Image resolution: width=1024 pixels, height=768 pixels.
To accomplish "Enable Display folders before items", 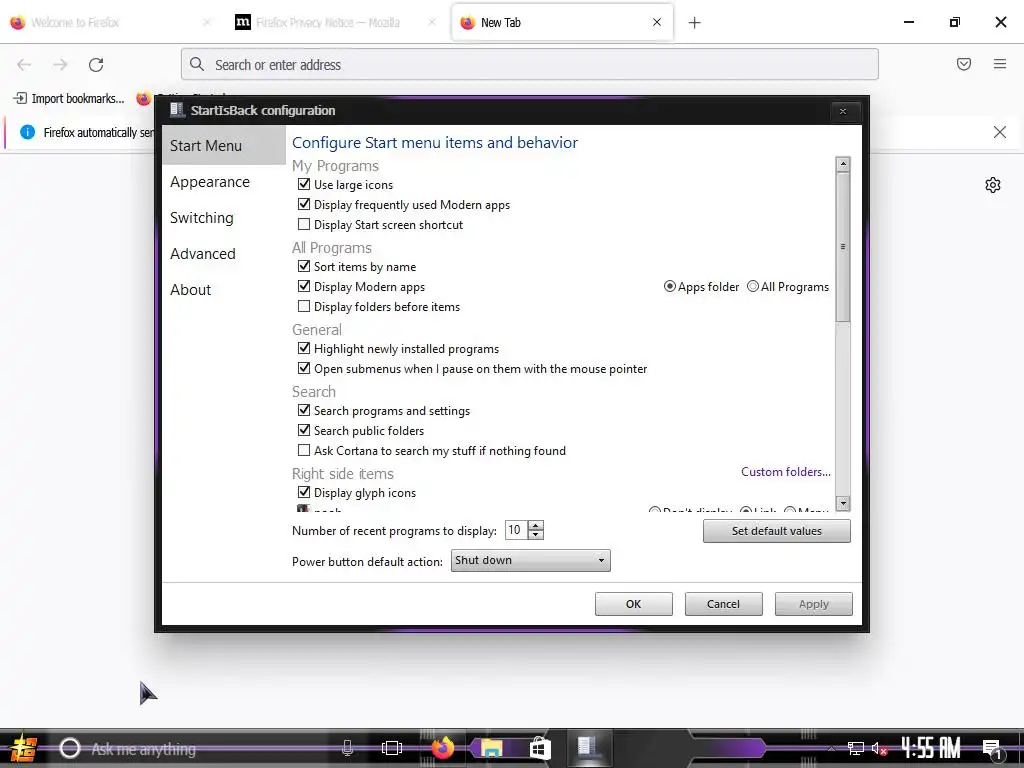I will [304, 306].
